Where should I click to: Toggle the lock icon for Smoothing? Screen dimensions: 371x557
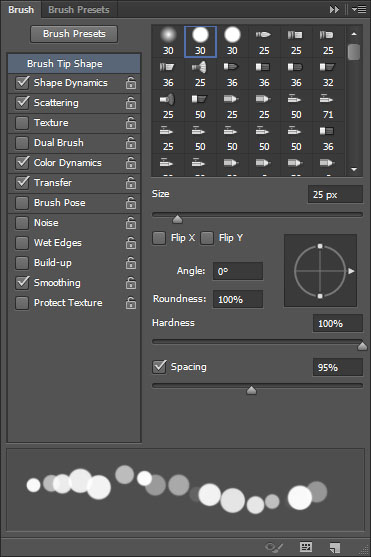pos(131,283)
